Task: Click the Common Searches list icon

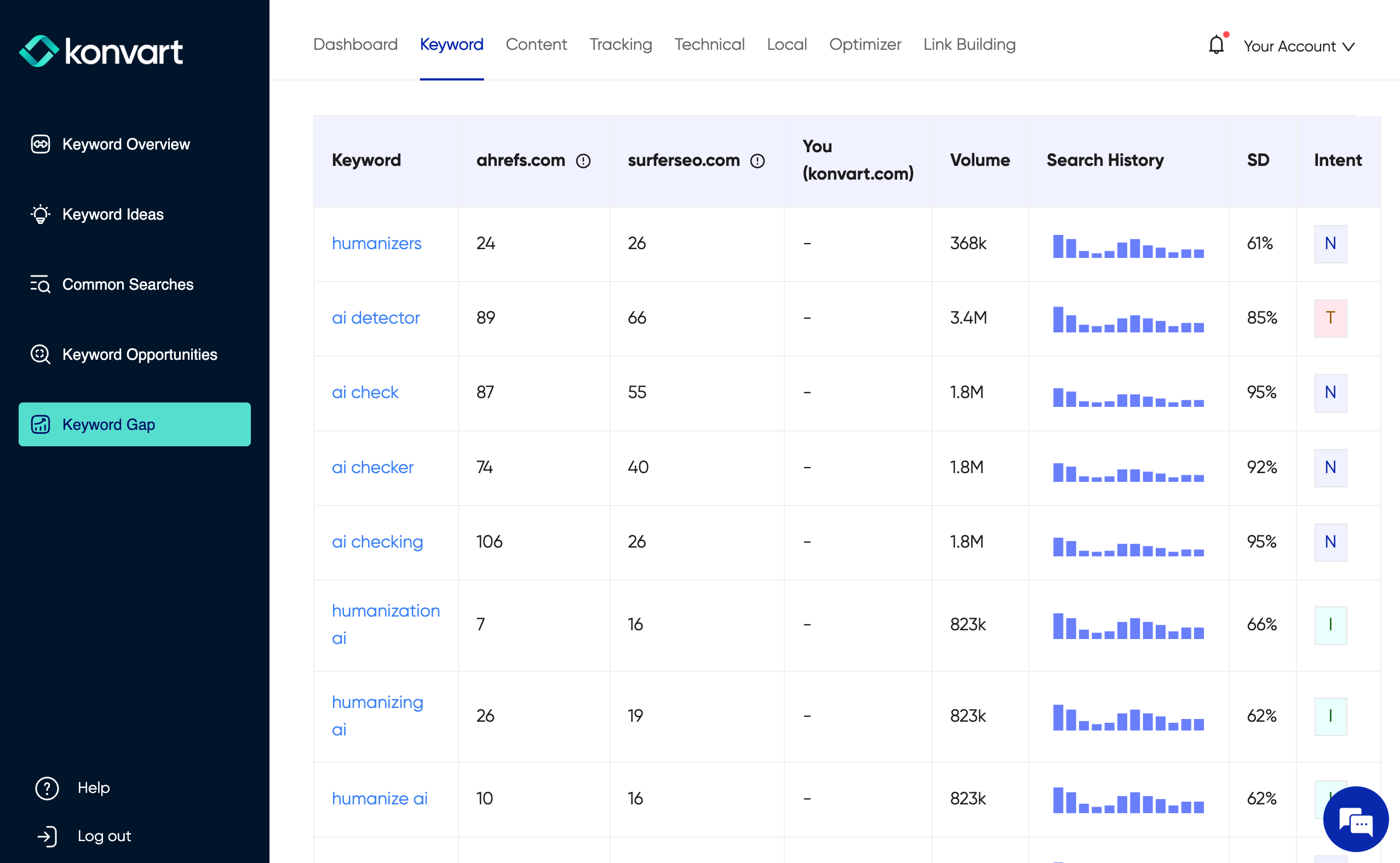Action: [x=40, y=284]
